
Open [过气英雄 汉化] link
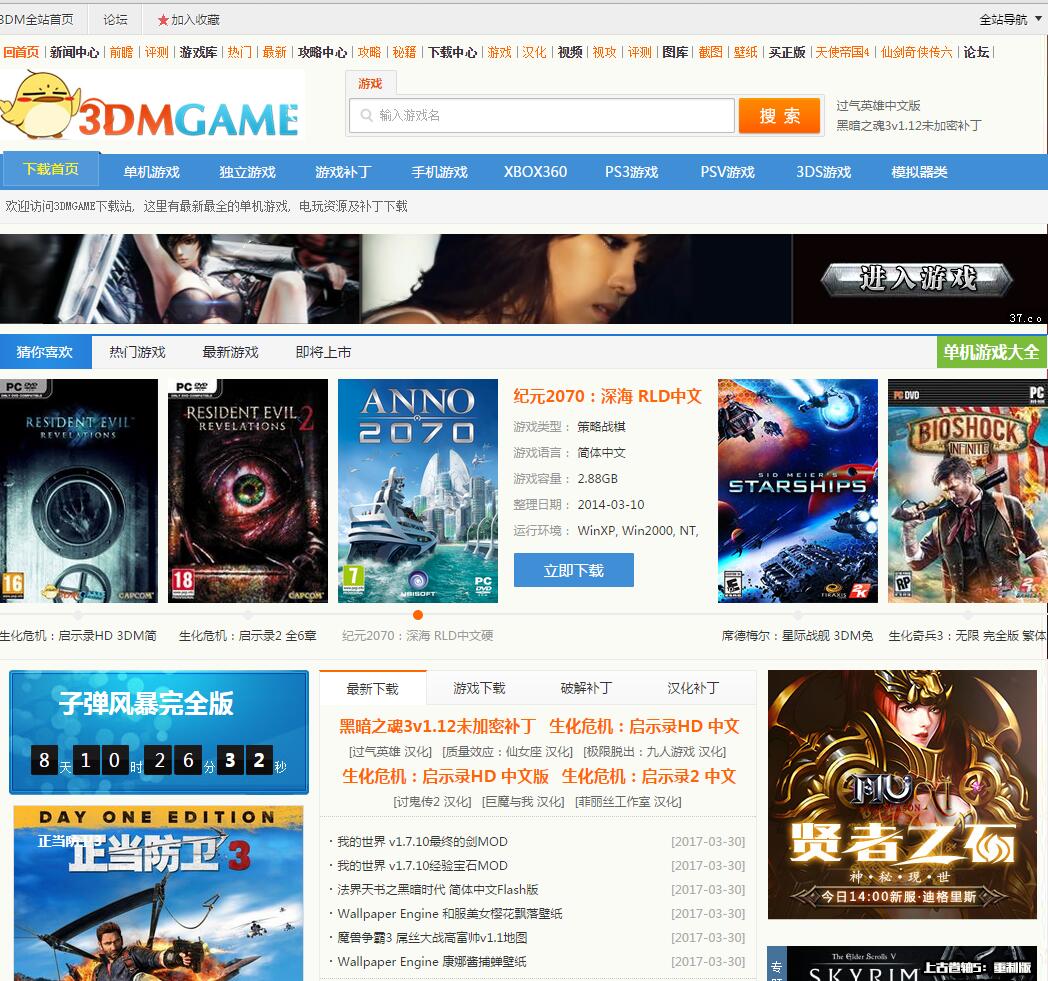coord(390,752)
